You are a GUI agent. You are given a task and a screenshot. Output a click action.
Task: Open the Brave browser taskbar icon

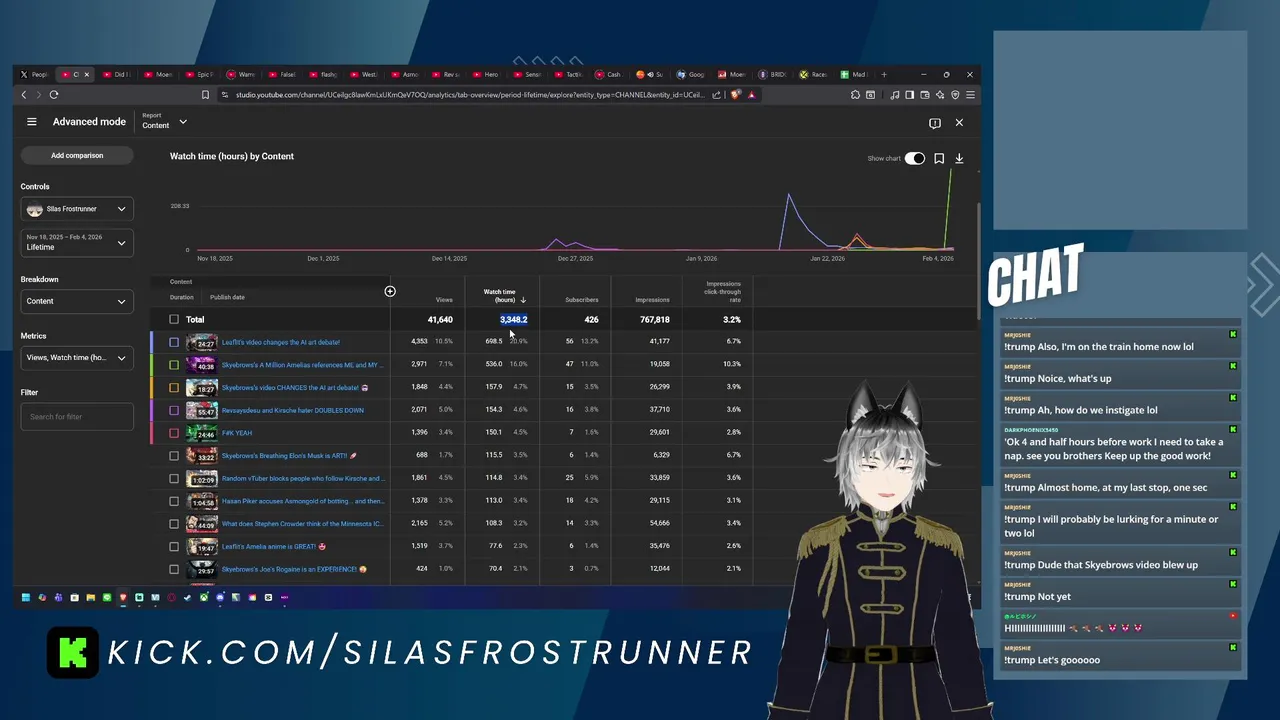123,598
